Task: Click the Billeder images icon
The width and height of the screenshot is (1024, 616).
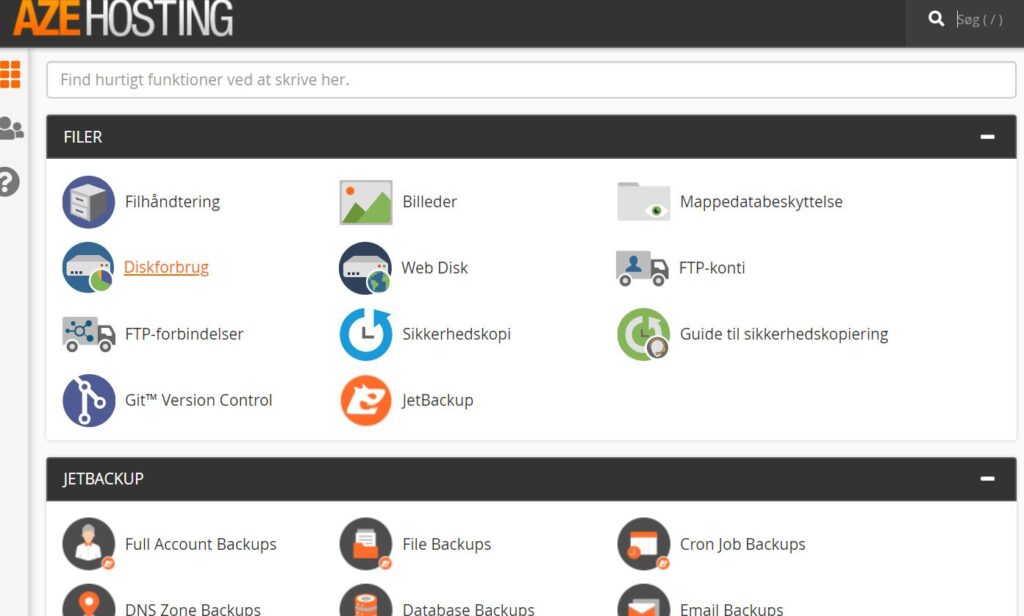Action: pyautogui.click(x=366, y=203)
